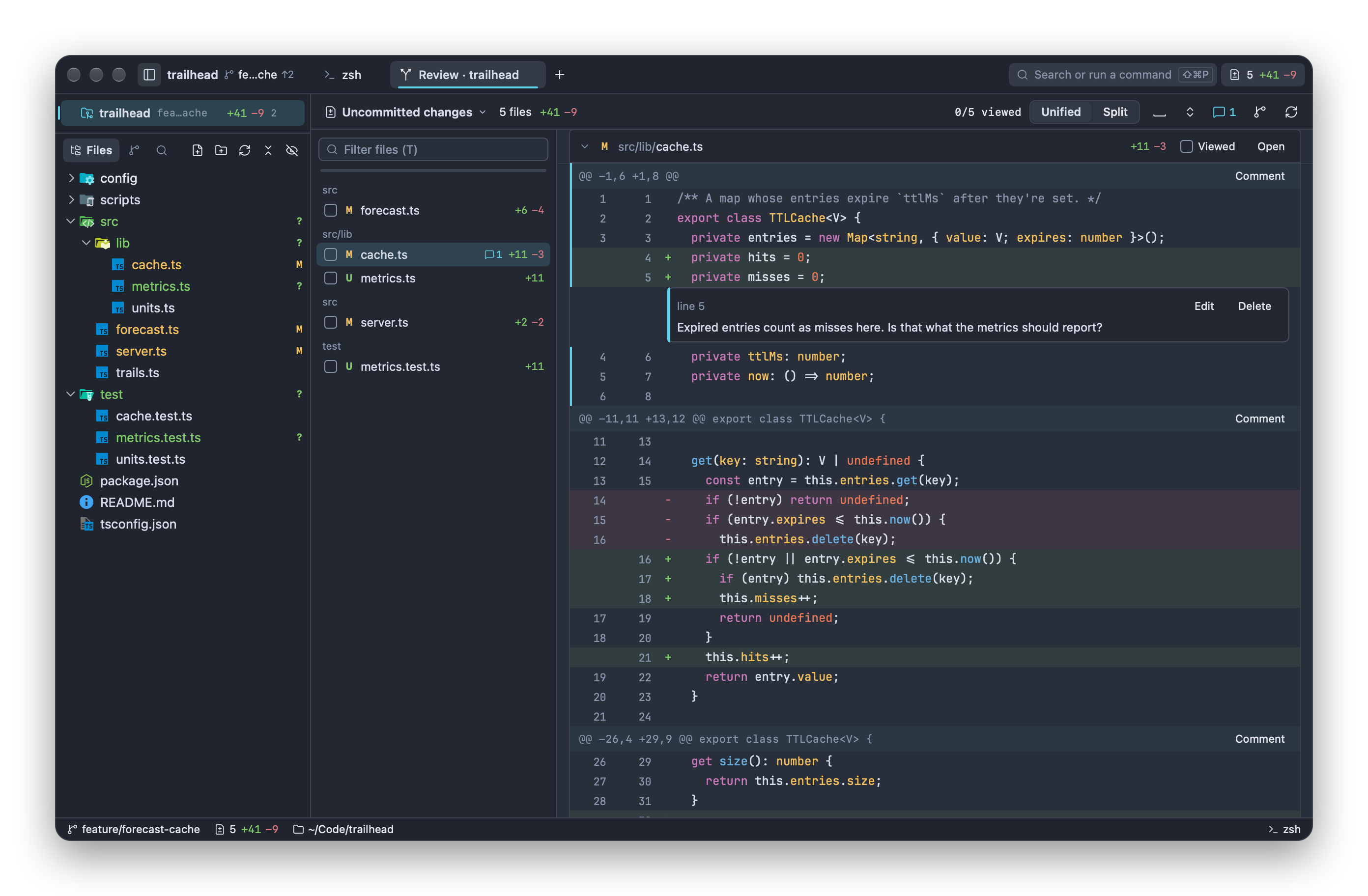This screenshot has height=896, width=1368.
Task: Select the Files tab in sidebar
Action: click(91, 151)
